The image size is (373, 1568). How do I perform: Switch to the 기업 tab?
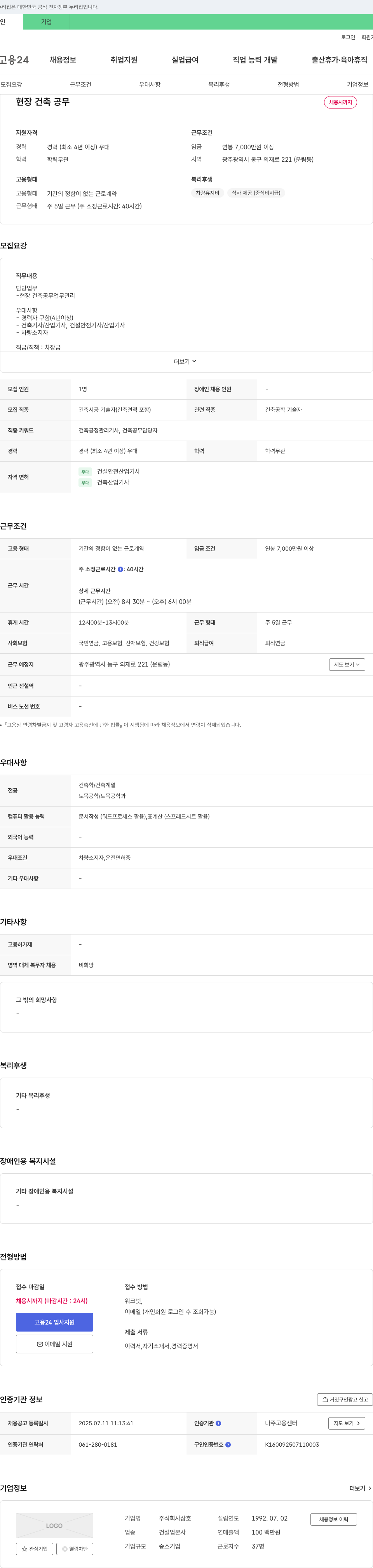click(x=46, y=22)
